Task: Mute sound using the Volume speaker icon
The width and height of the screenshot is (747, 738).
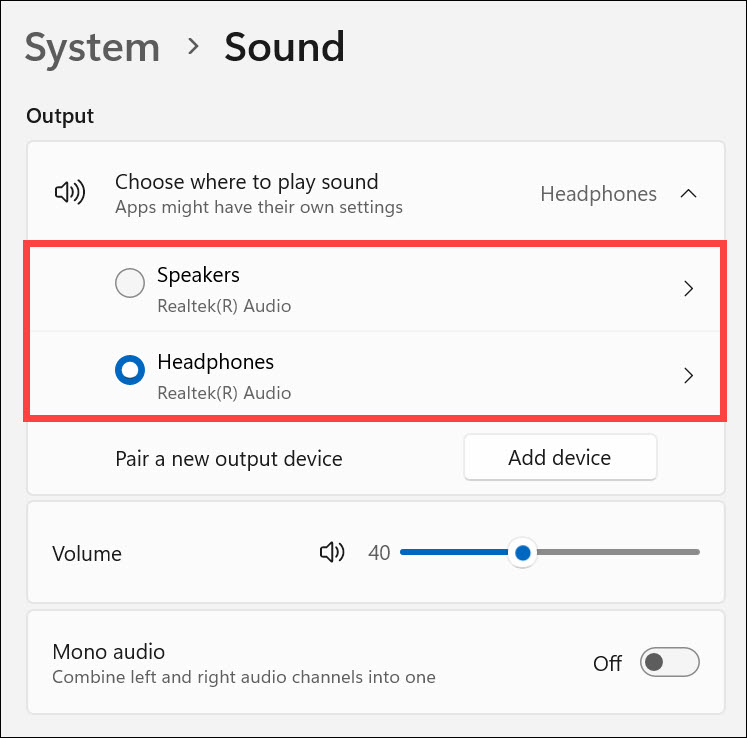Action: [331, 552]
